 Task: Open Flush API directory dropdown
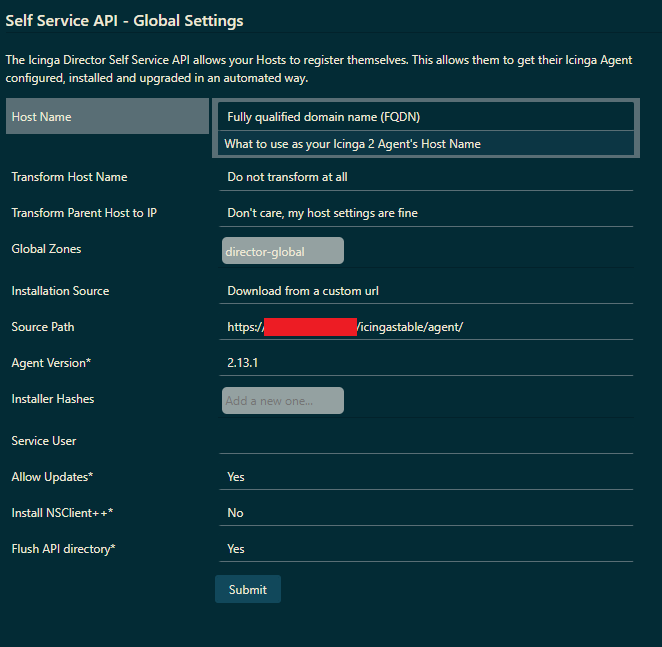[426, 549]
